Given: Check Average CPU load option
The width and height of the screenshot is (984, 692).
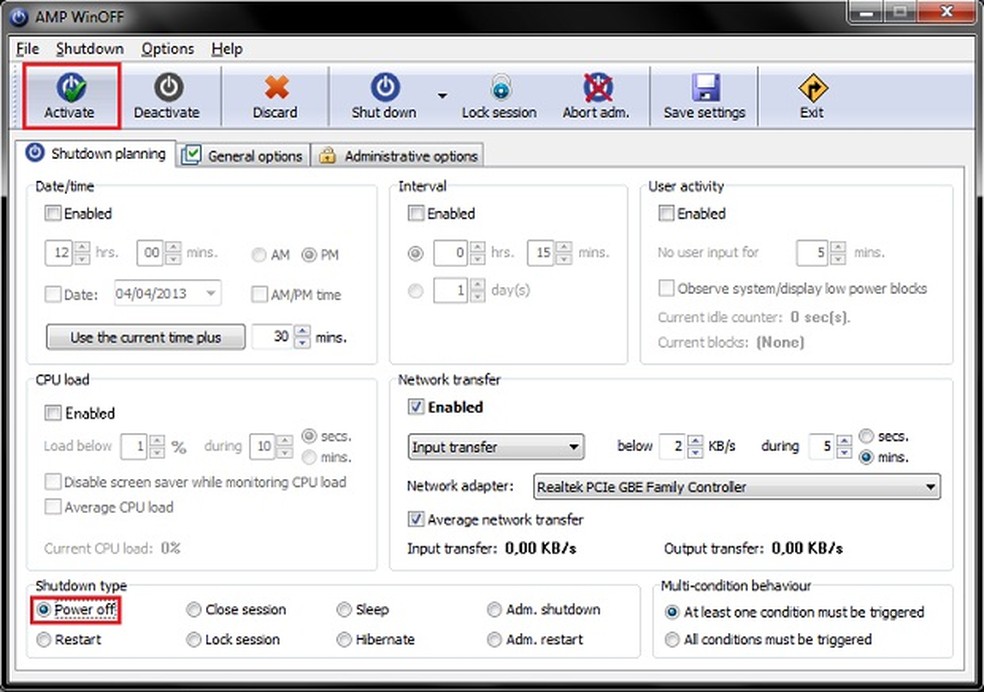Looking at the screenshot, I should pyautogui.click(x=53, y=507).
